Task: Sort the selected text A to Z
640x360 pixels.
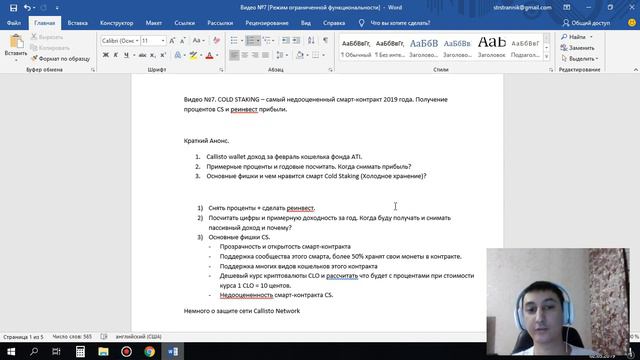Action: [311, 40]
